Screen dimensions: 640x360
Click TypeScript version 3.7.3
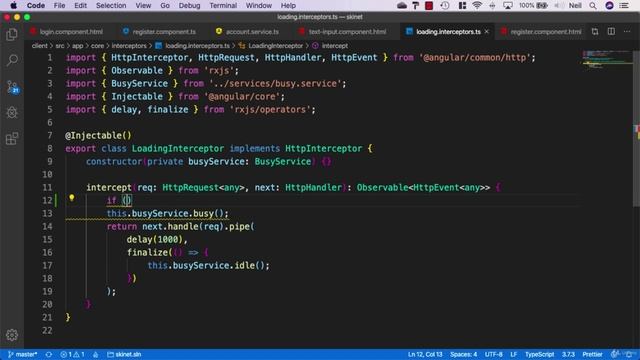[568, 354]
